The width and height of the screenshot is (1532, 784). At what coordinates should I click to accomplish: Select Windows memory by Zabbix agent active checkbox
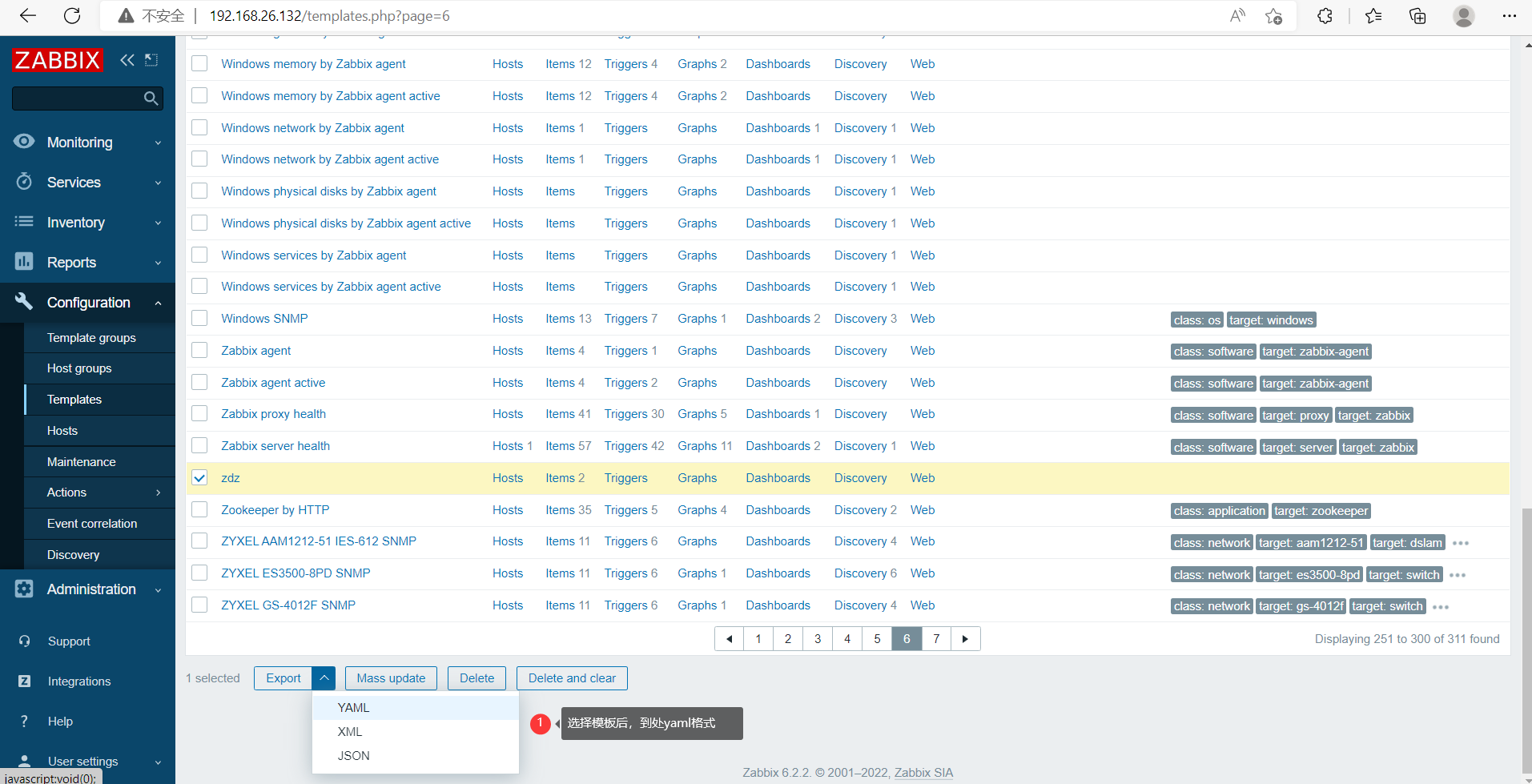click(199, 95)
